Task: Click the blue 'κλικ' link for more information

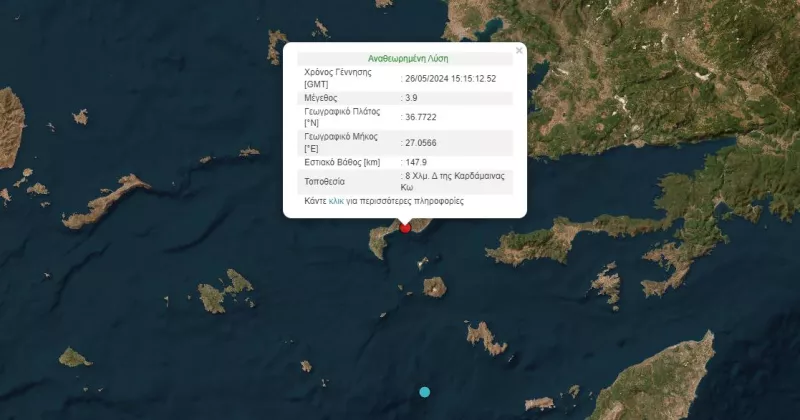Action: 336,201
